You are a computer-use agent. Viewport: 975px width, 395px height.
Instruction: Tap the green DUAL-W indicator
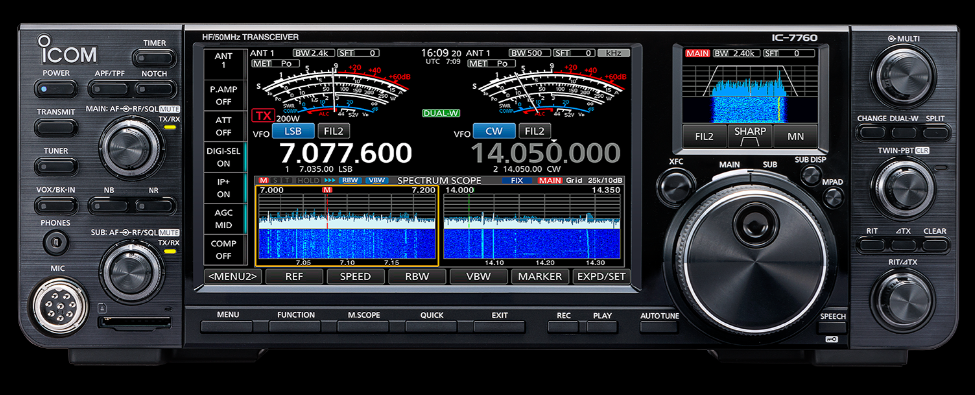tap(440, 113)
